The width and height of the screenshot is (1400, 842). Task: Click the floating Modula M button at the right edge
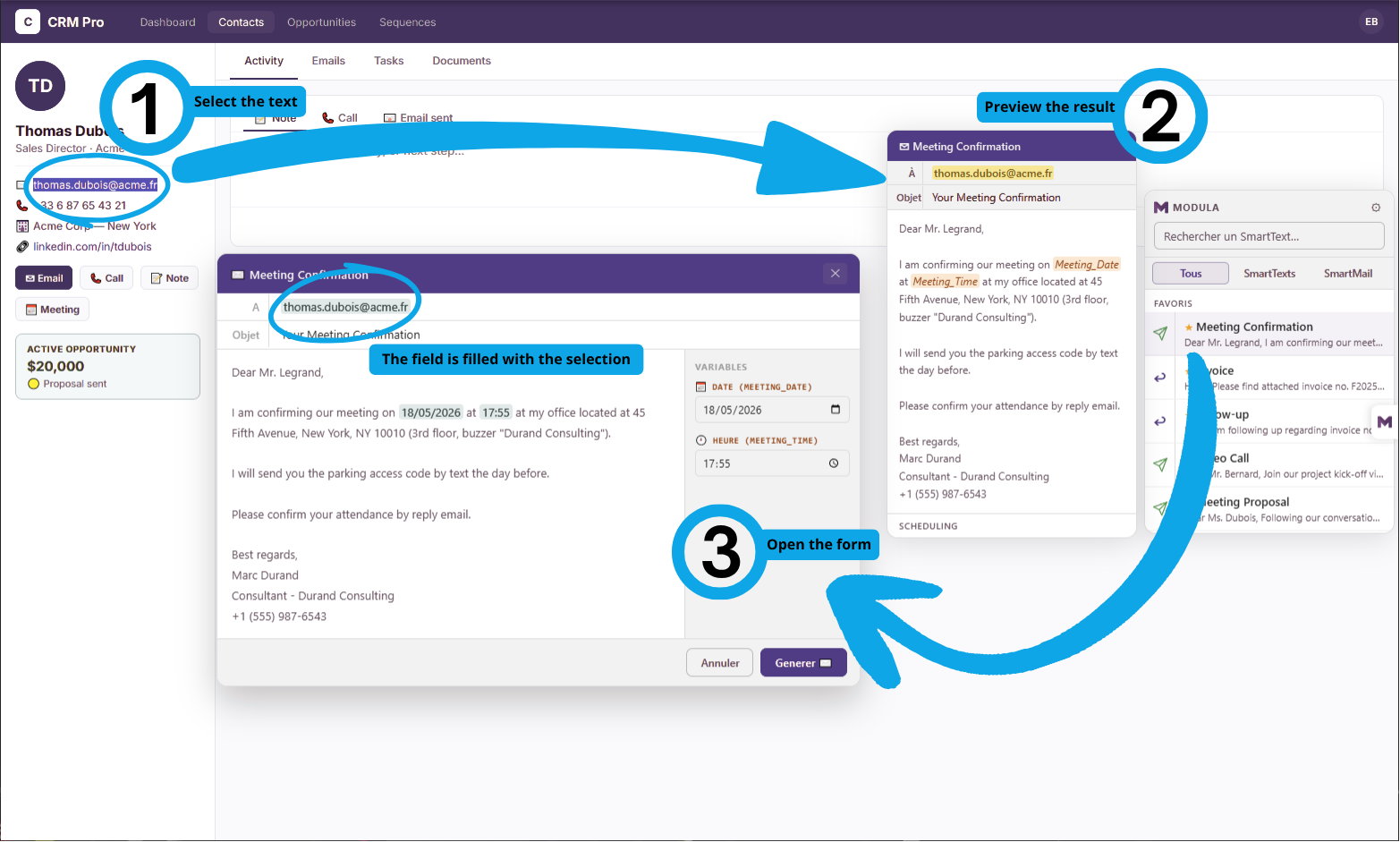[x=1385, y=421]
